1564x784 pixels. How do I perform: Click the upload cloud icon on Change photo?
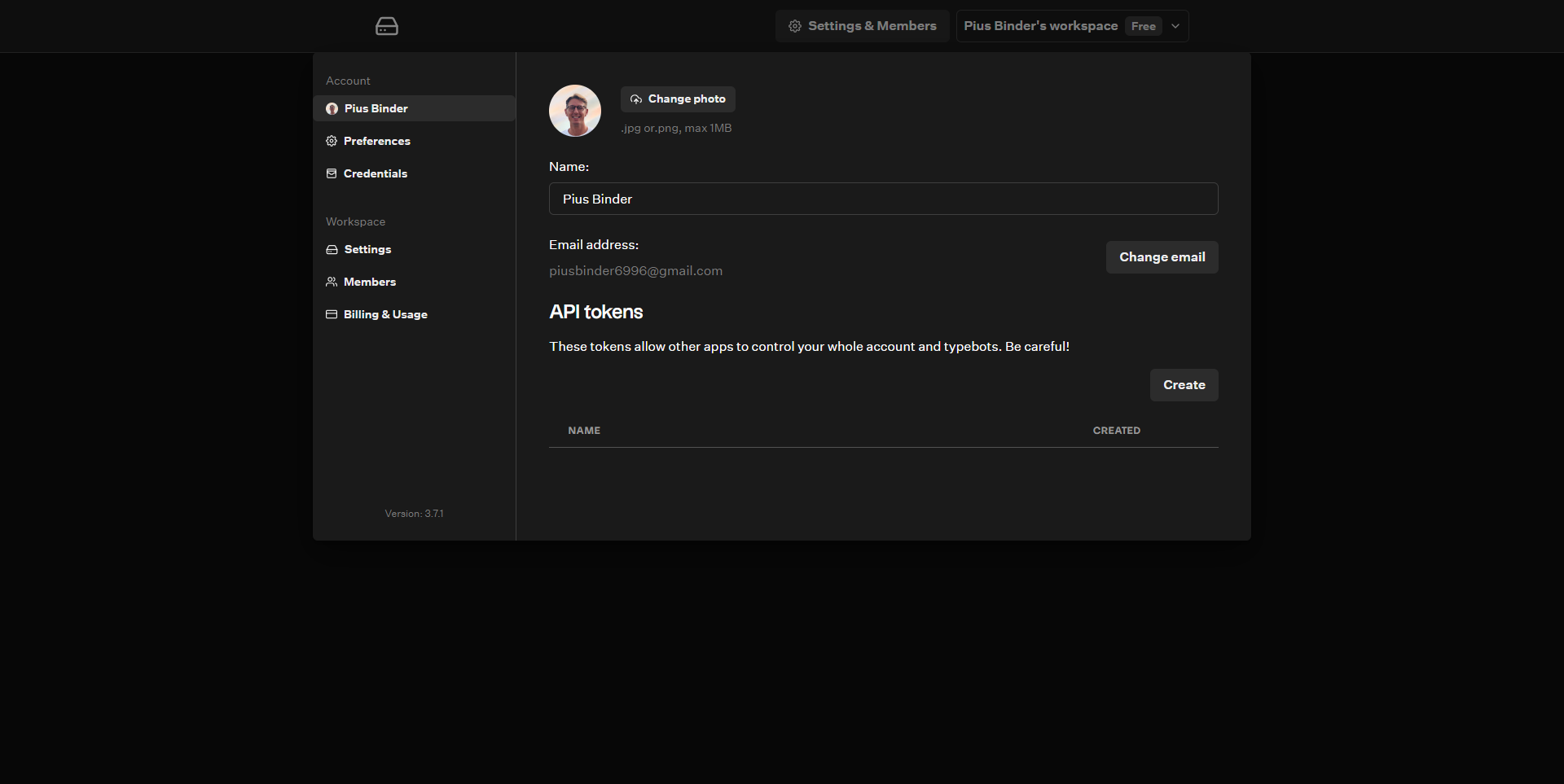pyautogui.click(x=635, y=99)
